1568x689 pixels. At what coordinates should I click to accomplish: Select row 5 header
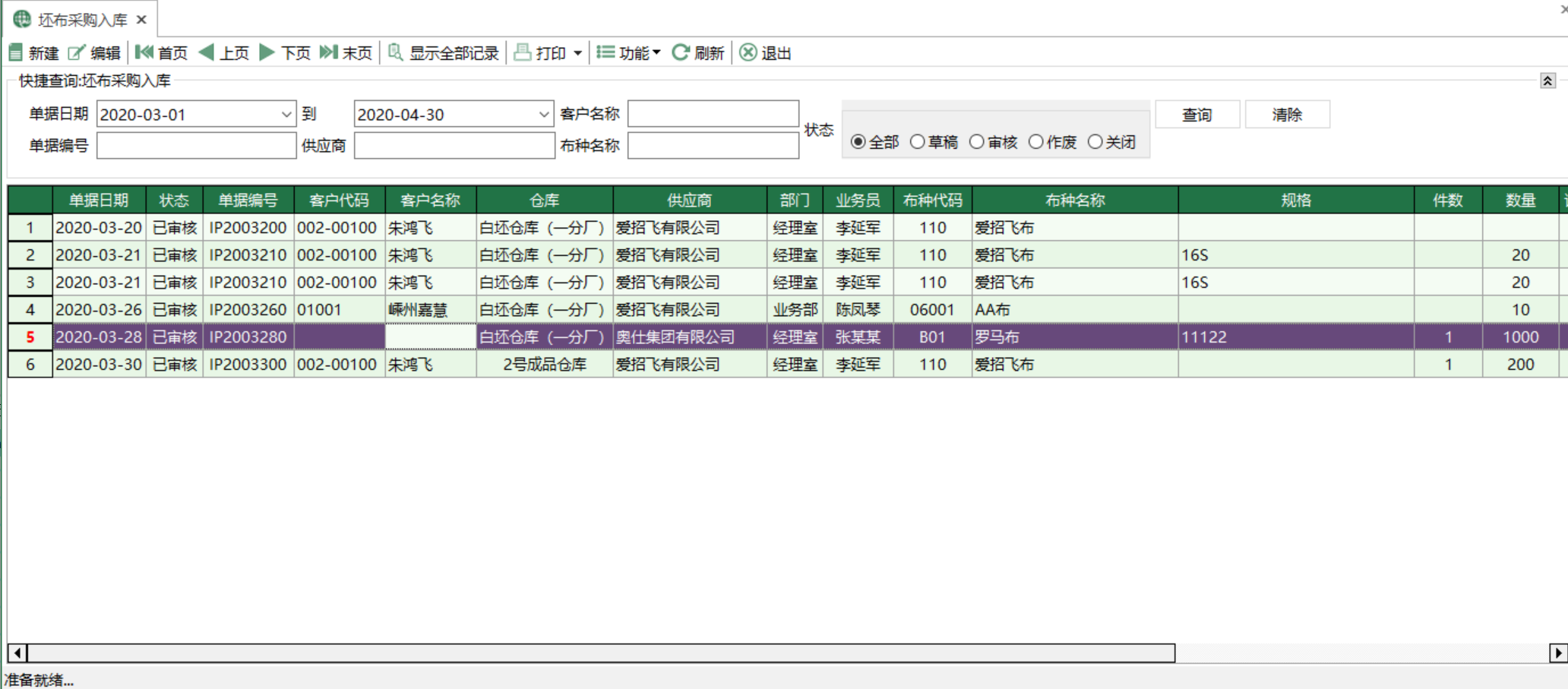click(30, 337)
